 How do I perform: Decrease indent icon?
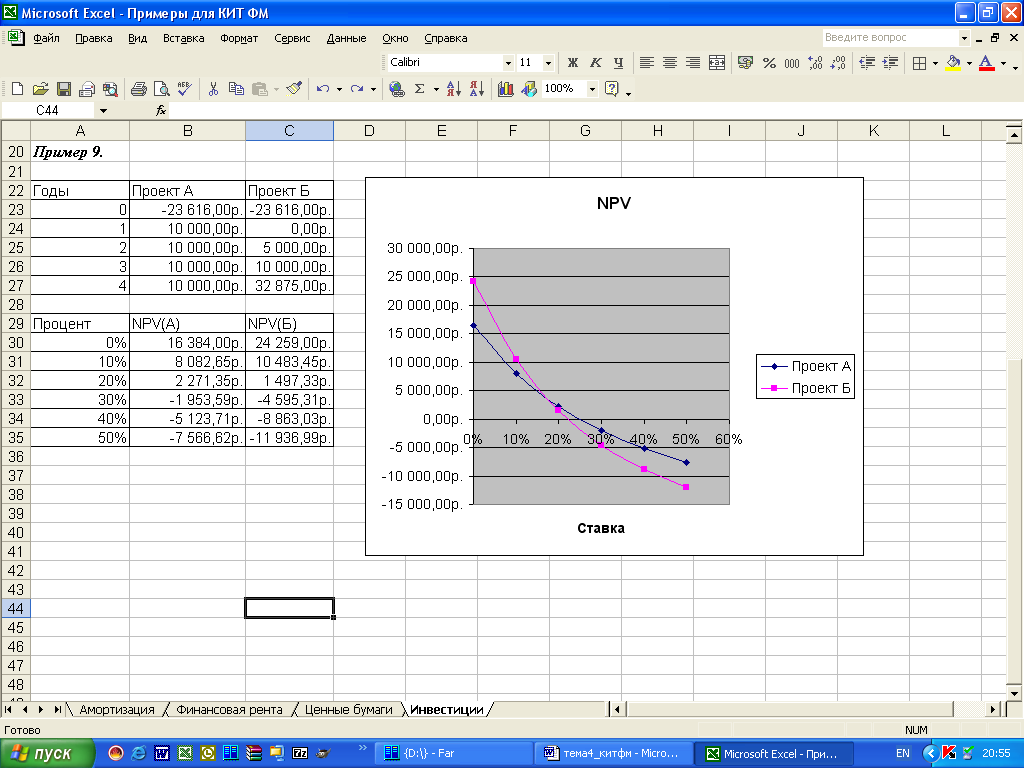(x=867, y=63)
